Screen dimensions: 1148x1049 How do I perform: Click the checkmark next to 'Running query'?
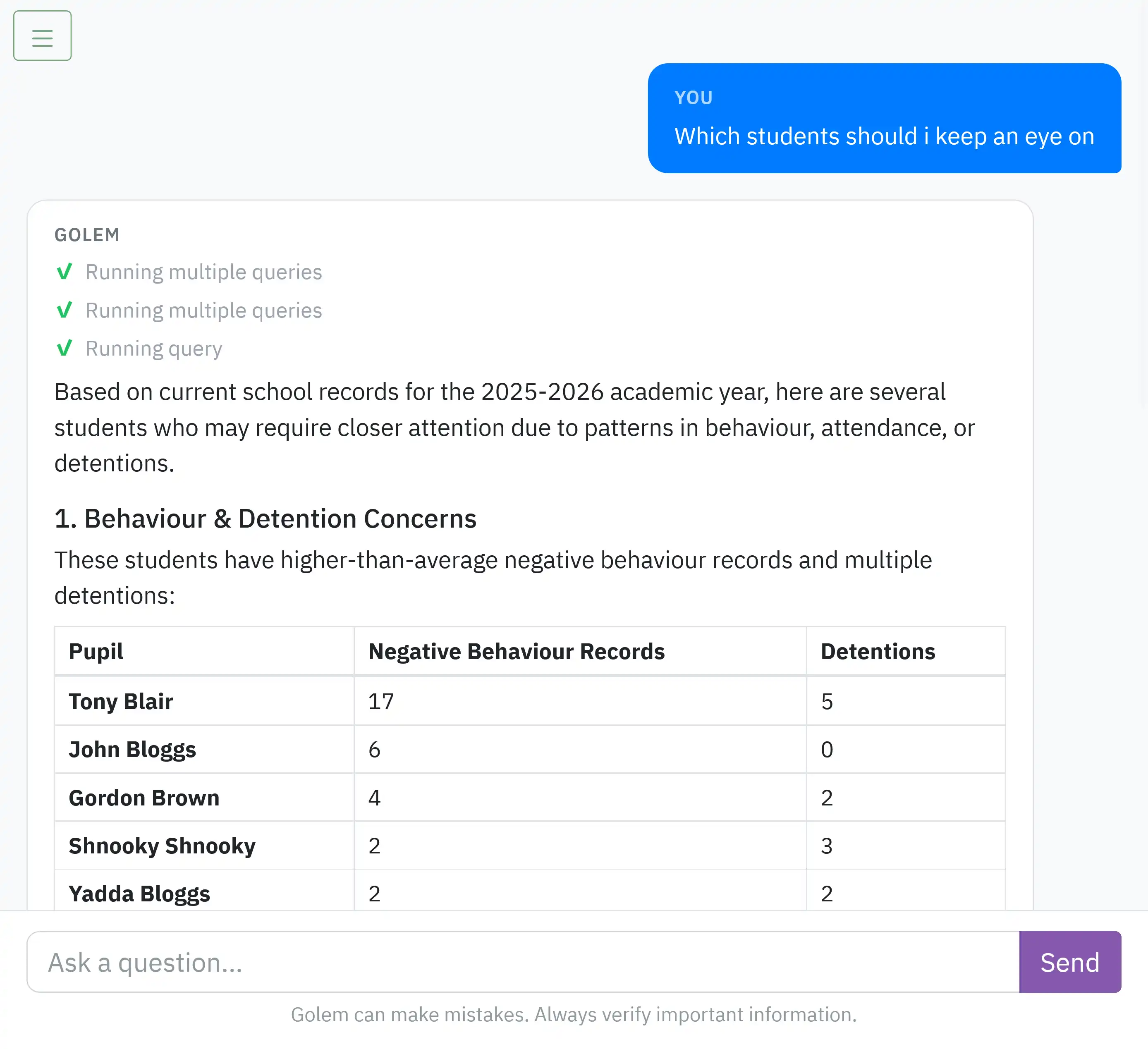(65, 349)
